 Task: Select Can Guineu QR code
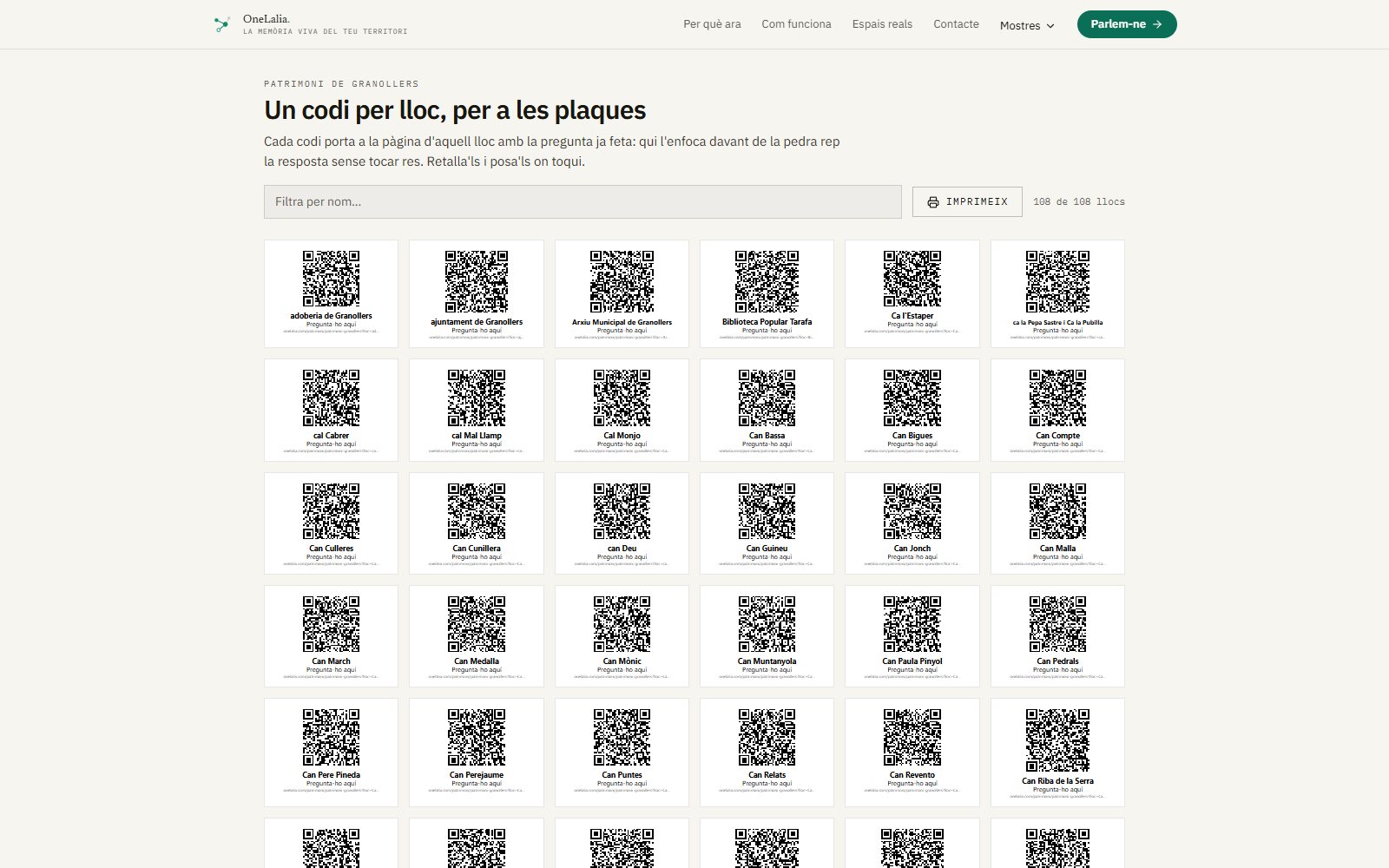(767, 511)
